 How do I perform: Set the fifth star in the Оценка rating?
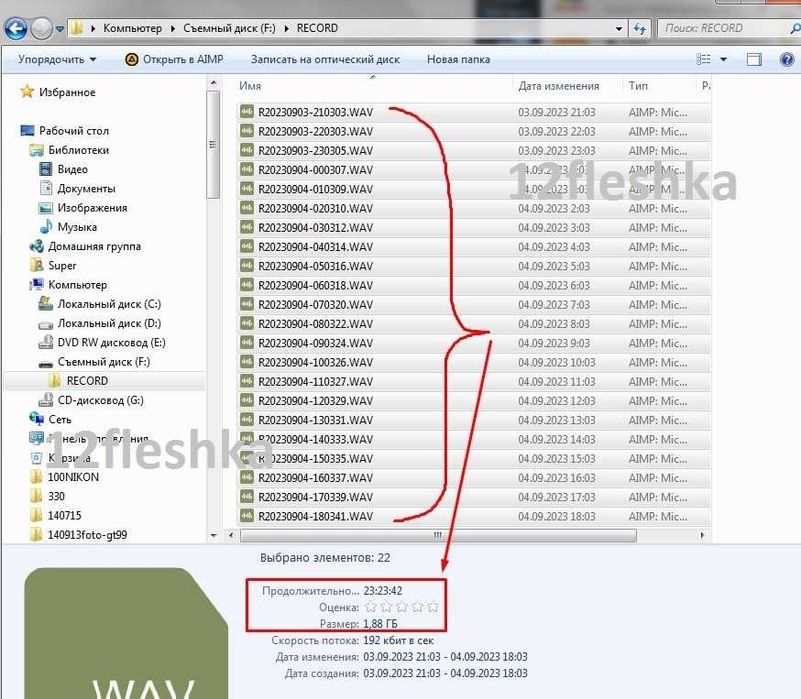coord(433,607)
